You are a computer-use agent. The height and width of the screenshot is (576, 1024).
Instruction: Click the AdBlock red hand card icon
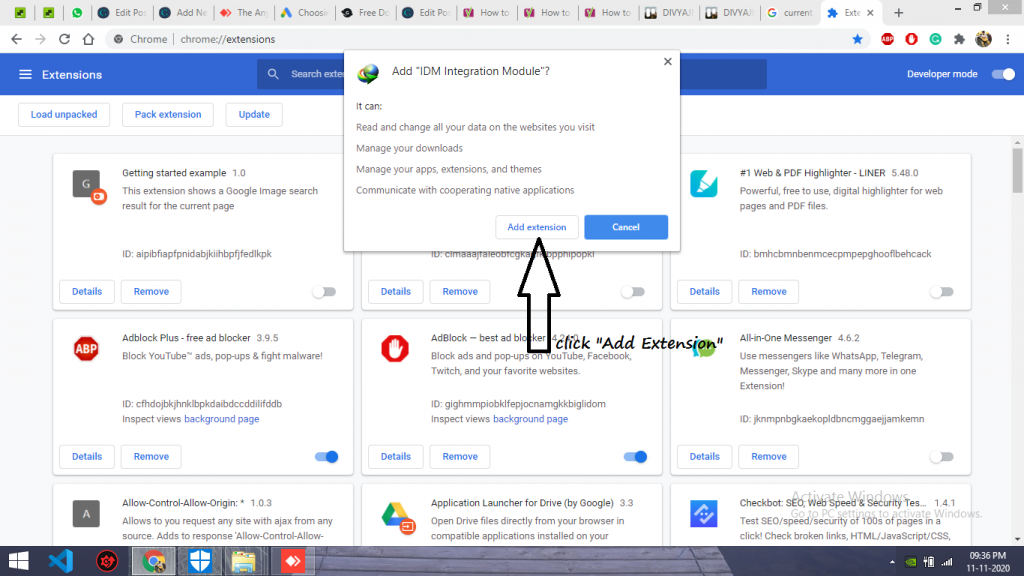click(395, 349)
